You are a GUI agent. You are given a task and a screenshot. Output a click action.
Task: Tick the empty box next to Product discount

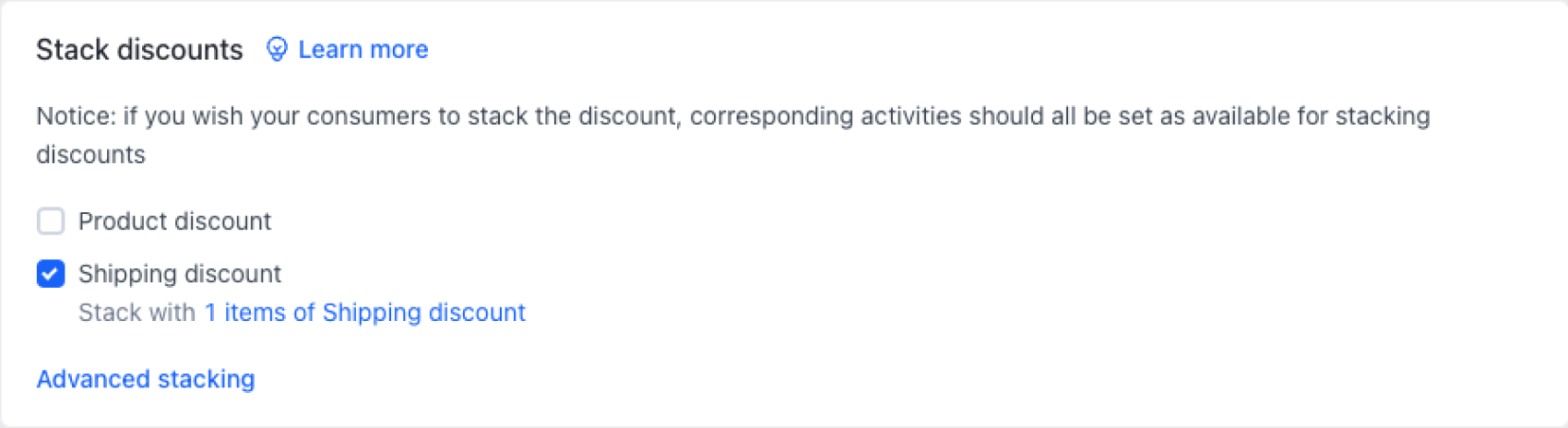[x=51, y=221]
